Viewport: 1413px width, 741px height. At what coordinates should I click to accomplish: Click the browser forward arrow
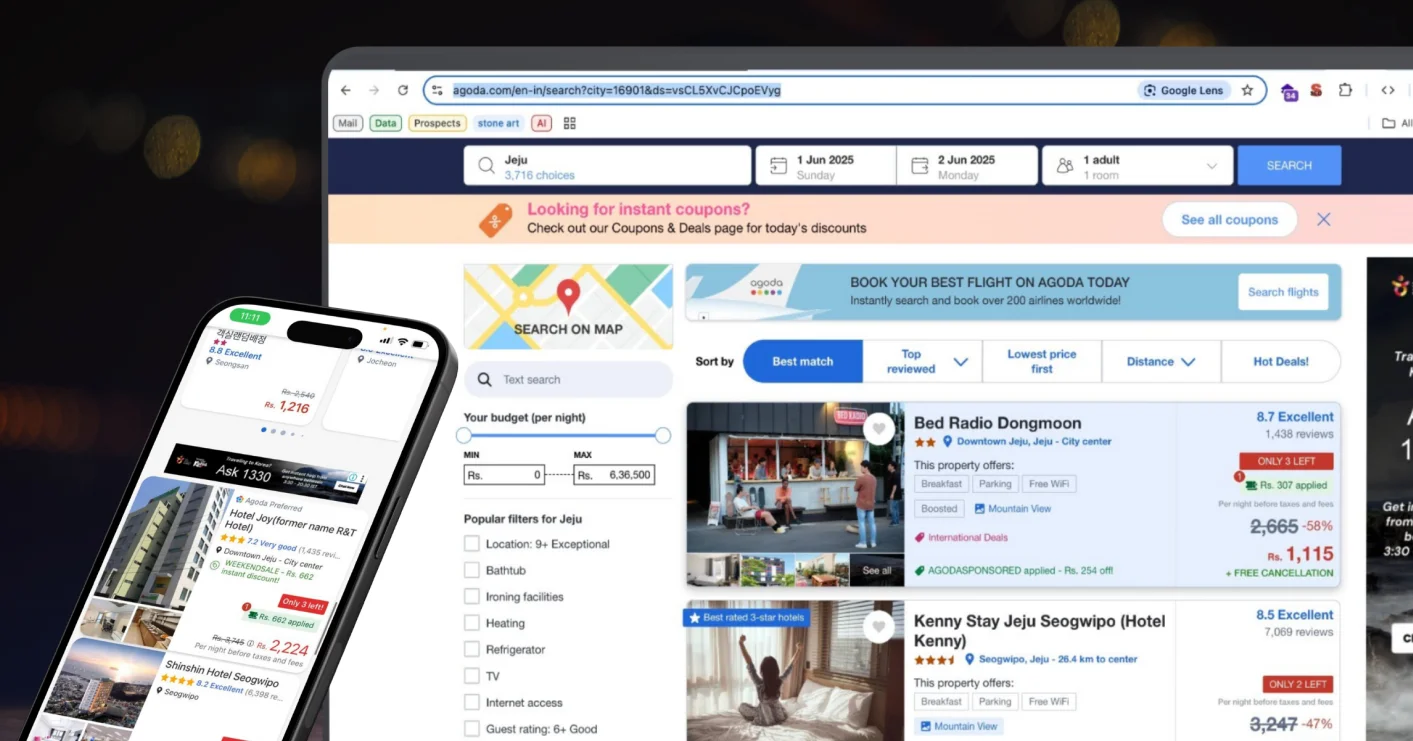click(x=374, y=90)
